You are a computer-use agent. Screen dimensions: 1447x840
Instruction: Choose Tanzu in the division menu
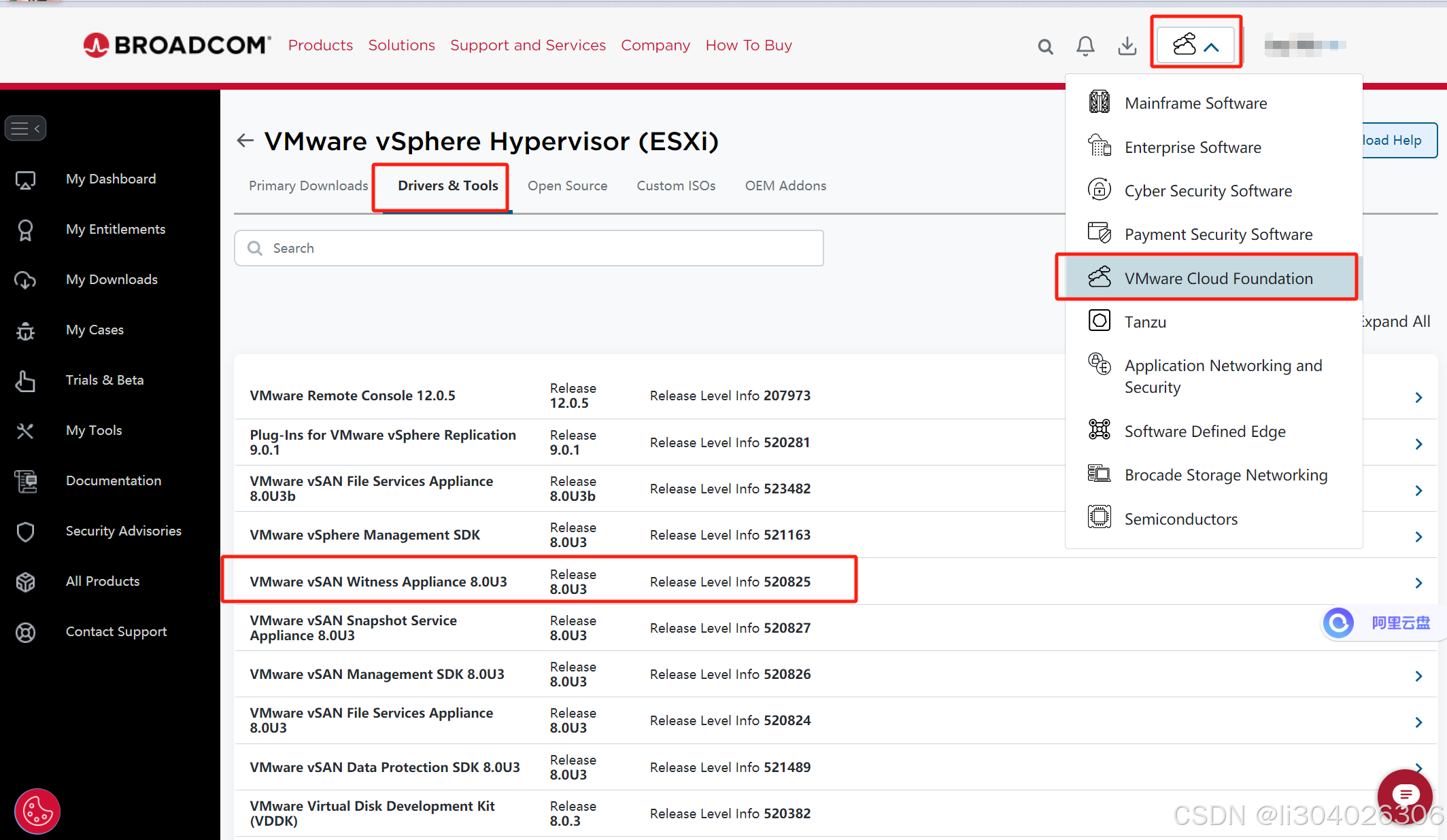1145,321
